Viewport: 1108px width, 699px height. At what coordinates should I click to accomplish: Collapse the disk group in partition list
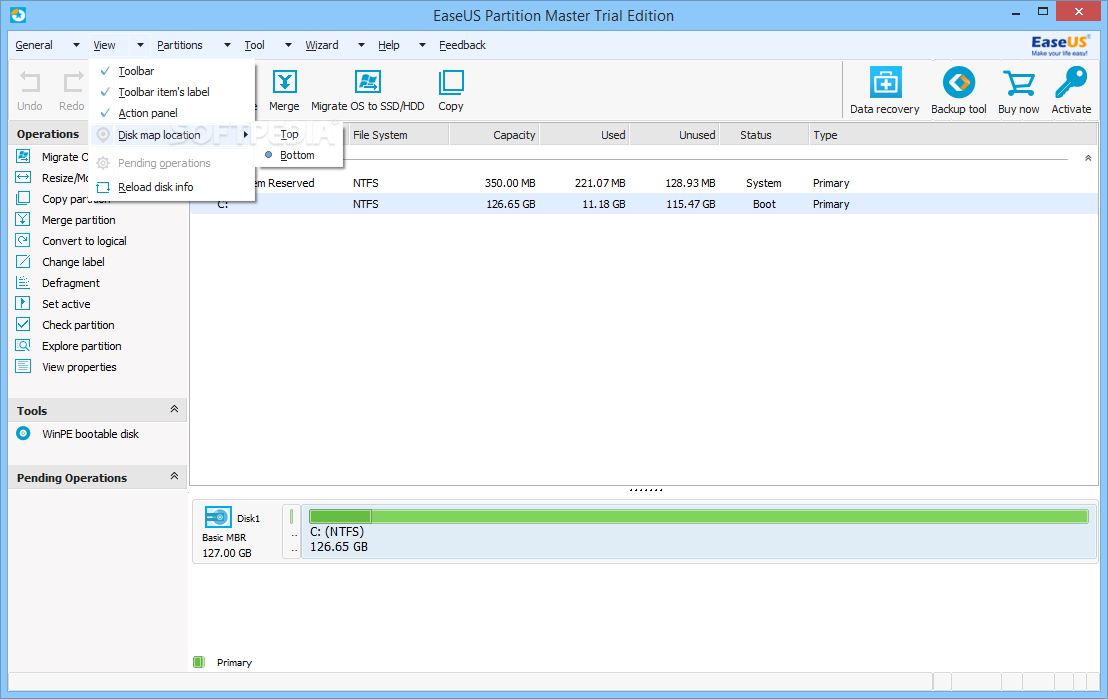click(1088, 158)
